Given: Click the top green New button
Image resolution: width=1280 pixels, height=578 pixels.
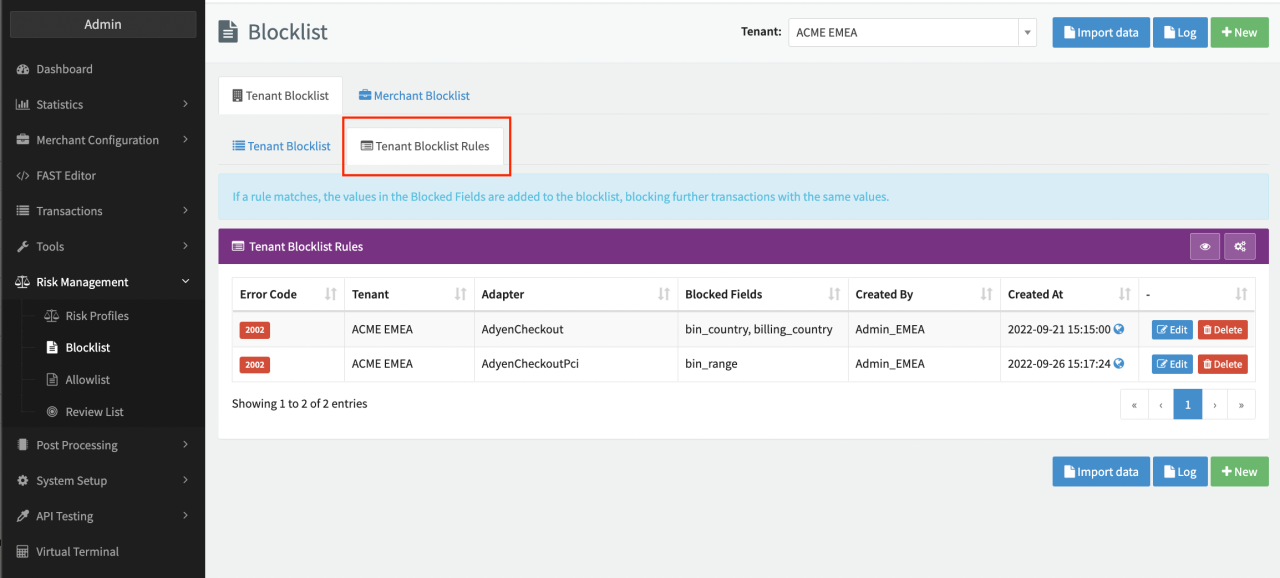Looking at the screenshot, I should (1239, 32).
